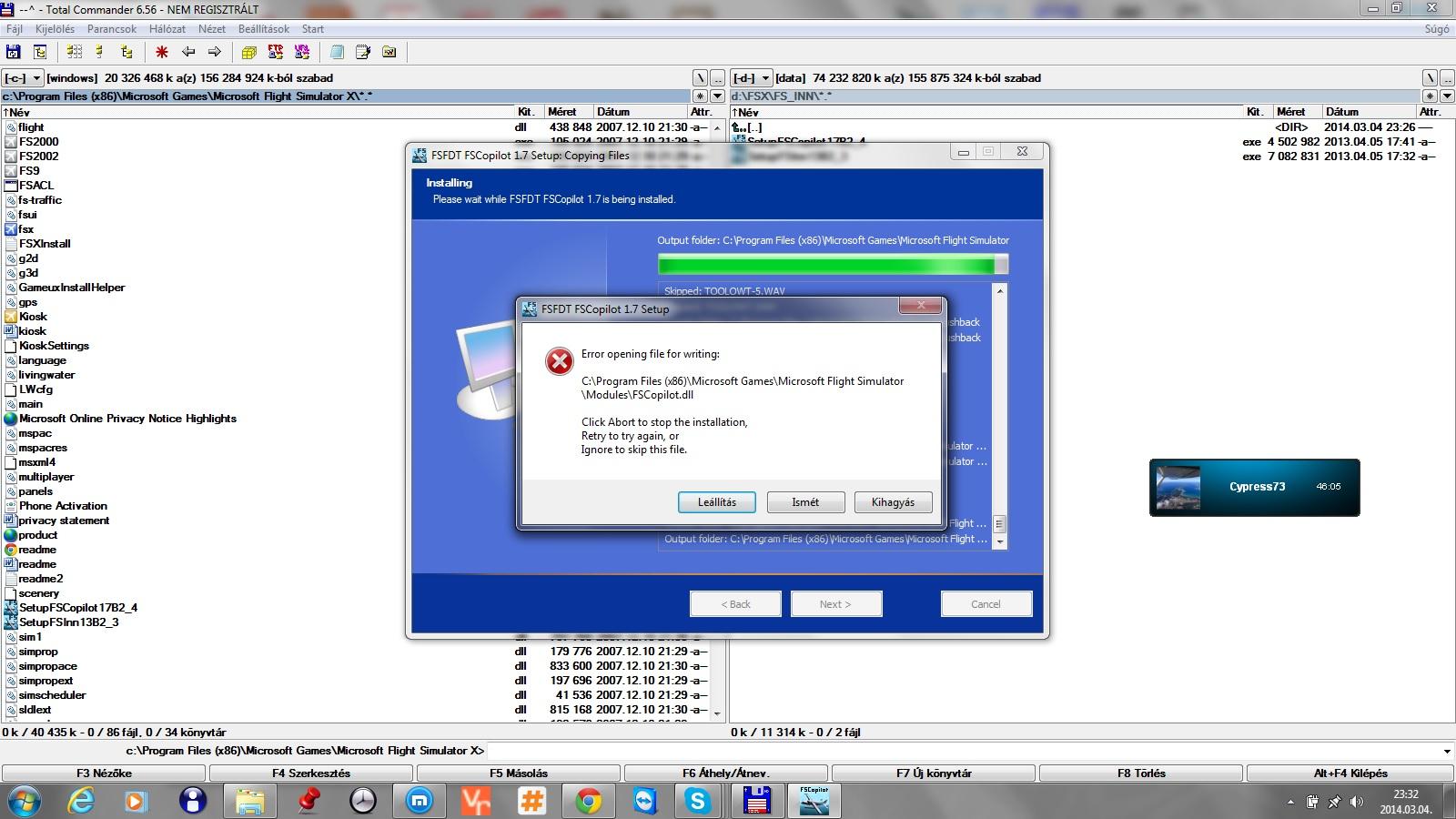Screen dimensions: 1456x819
Task: Sort left panel by Méret column header
Action: [569, 112]
